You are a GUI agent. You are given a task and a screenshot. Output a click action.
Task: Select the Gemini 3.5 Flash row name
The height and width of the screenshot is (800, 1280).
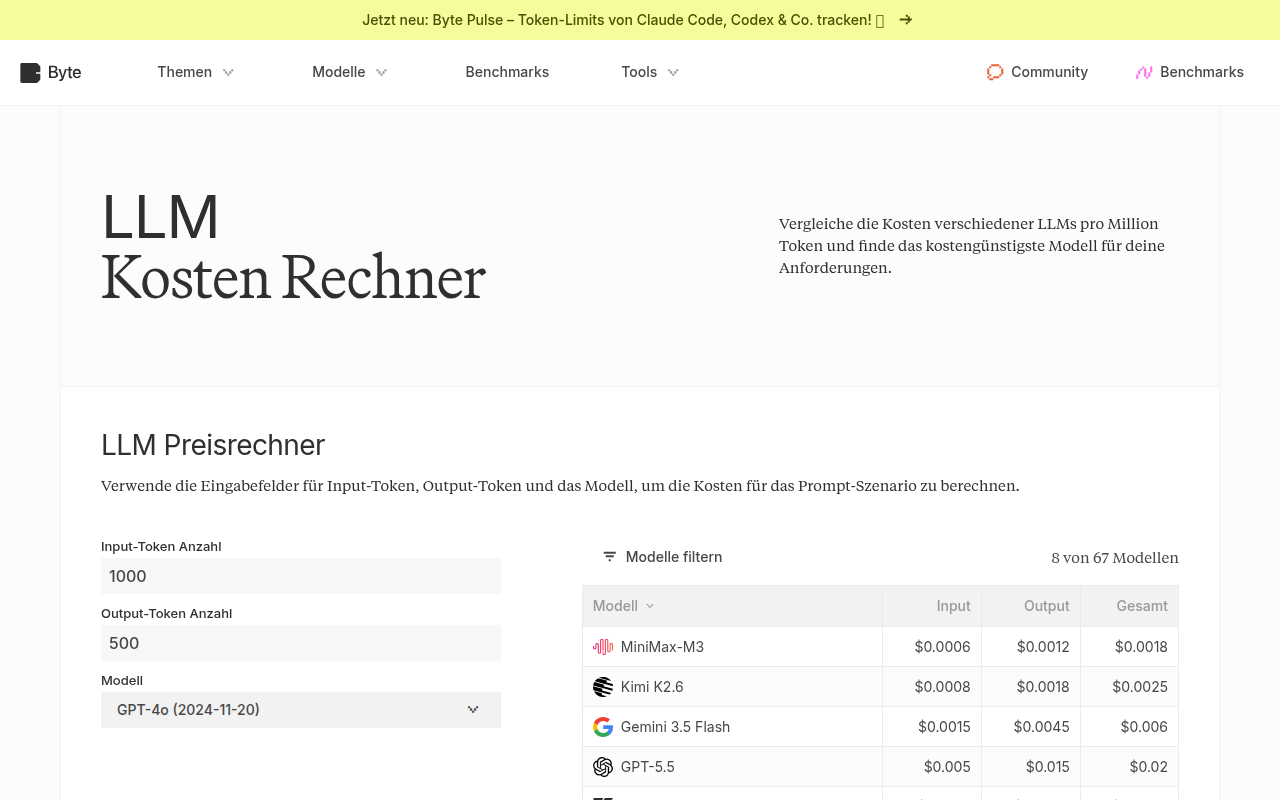coord(675,727)
